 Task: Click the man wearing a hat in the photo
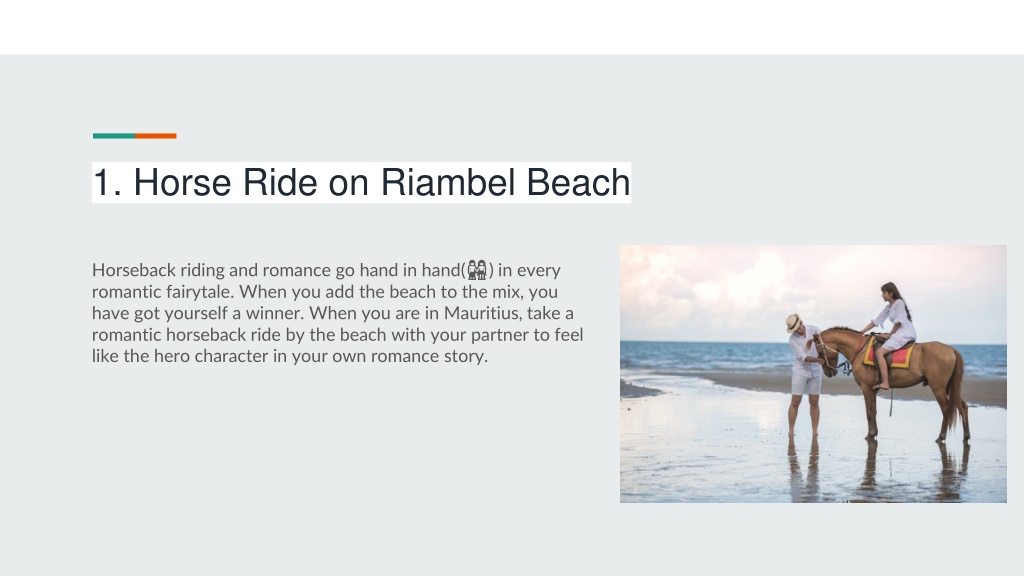point(804,372)
